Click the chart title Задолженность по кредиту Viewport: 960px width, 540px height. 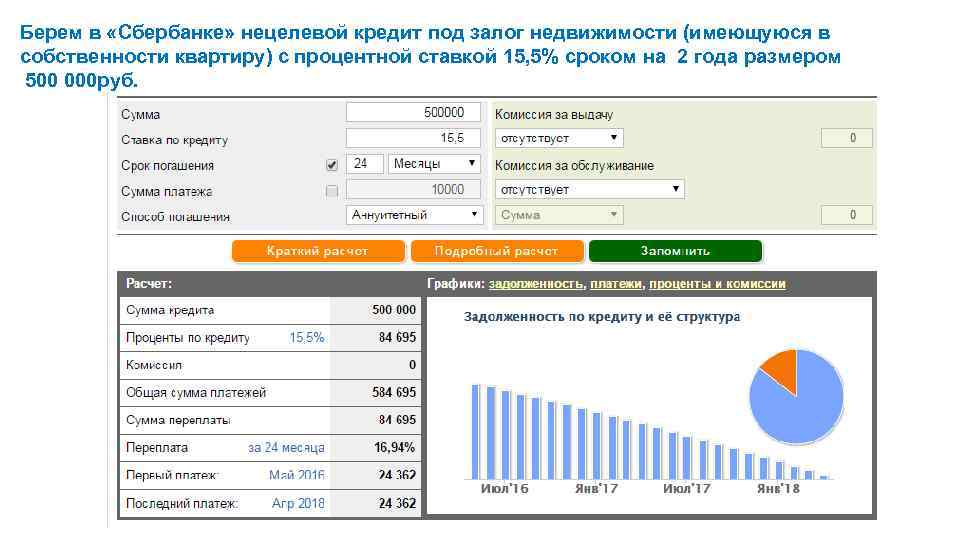[x=602, y=317]
